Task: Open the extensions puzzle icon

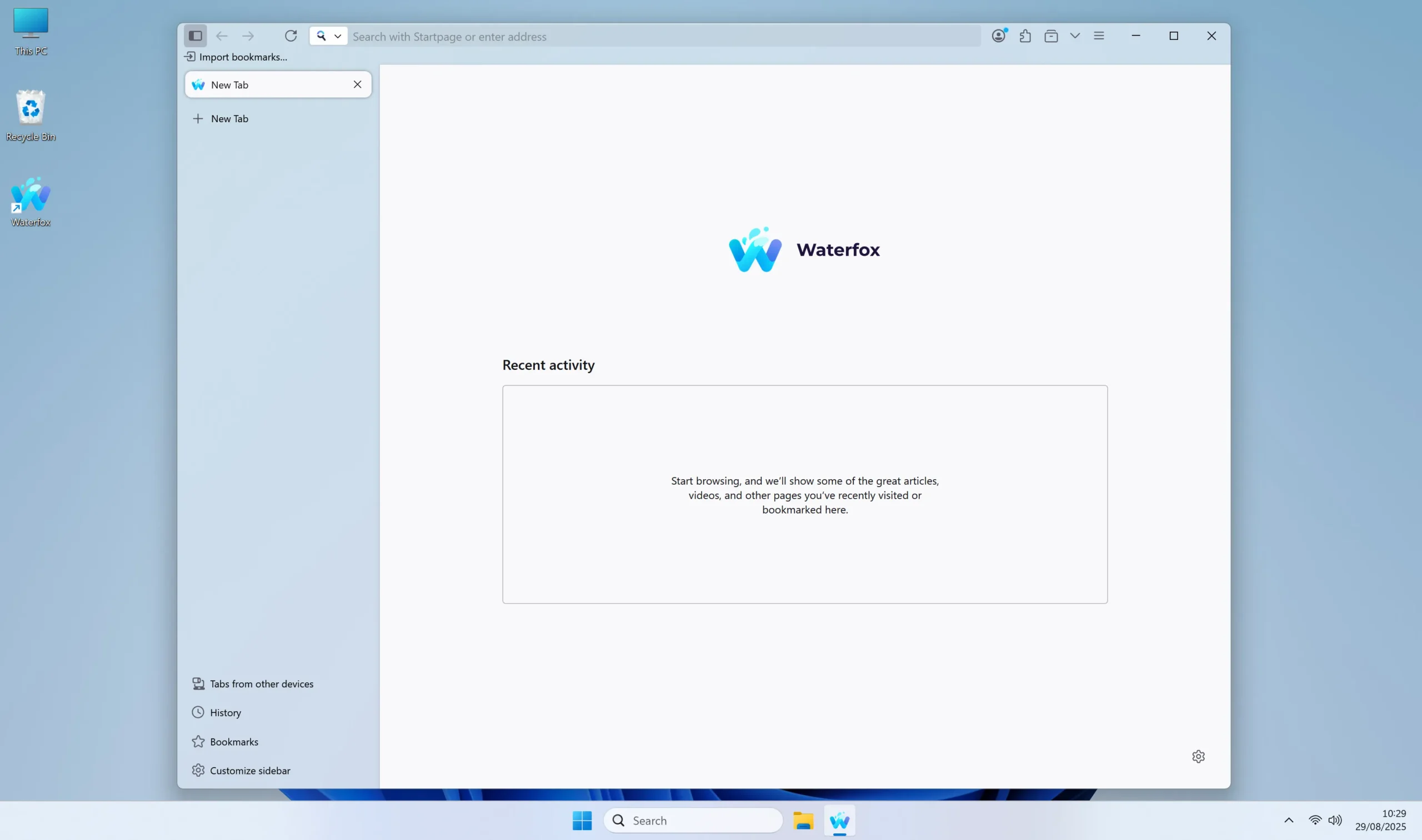Action: click(1025, 36)
